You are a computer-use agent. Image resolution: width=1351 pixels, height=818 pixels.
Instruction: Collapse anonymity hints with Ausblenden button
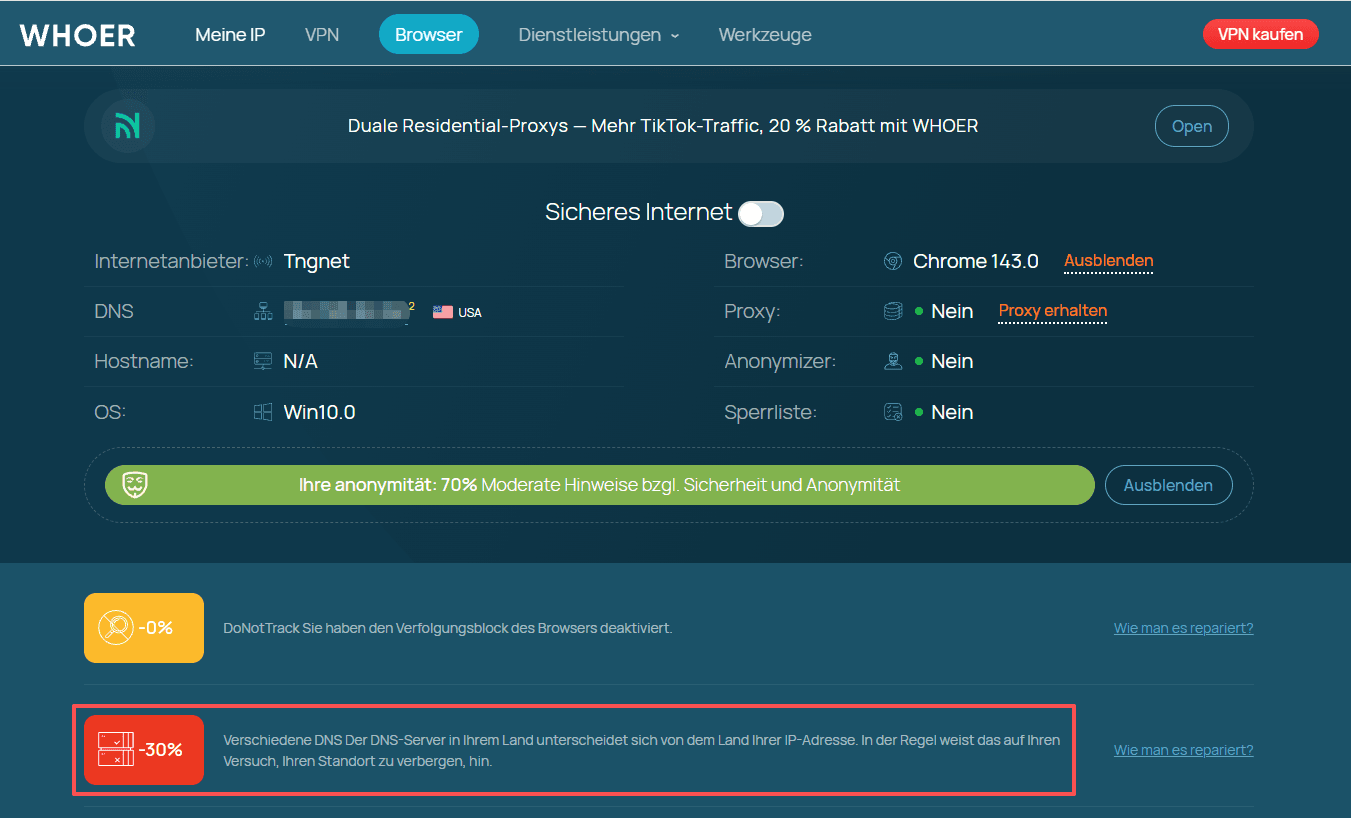click(x=1168, y=485)
